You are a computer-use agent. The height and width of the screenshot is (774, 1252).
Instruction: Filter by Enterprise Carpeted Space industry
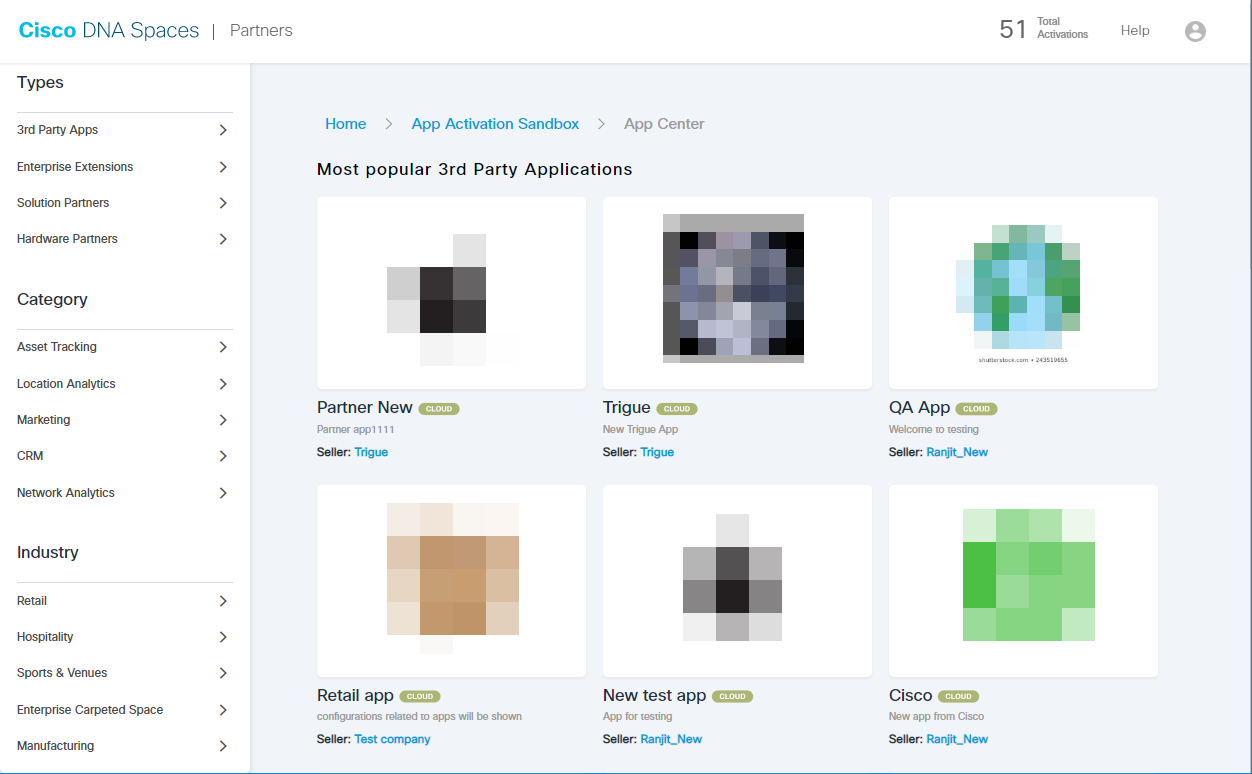(90, 710)
